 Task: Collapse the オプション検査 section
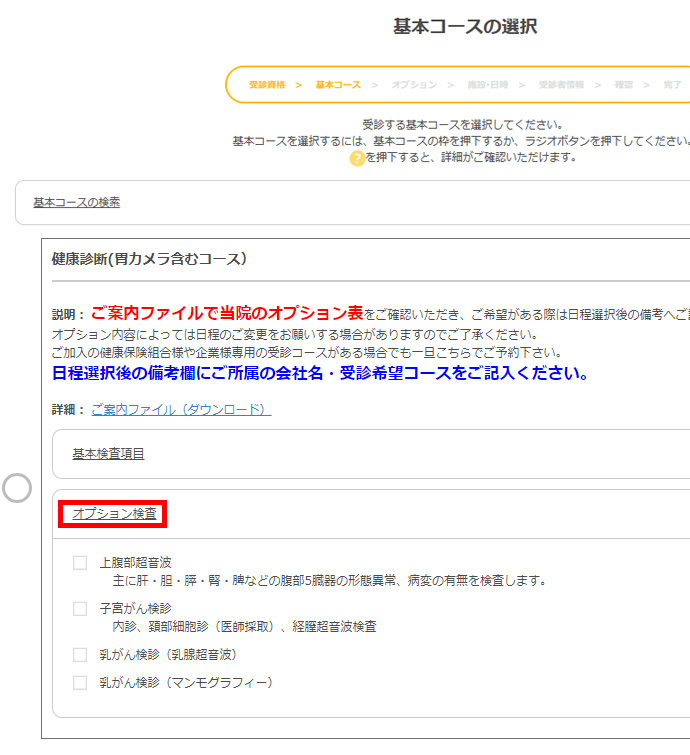(115, 514)
